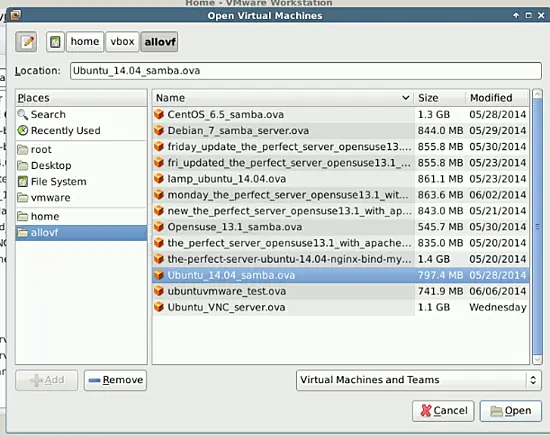The height and width of the screenshot is (438, 550).
Task: Click the new_the_perfect_server file icon
Action: pyautogui.click(x=159, y=211)
